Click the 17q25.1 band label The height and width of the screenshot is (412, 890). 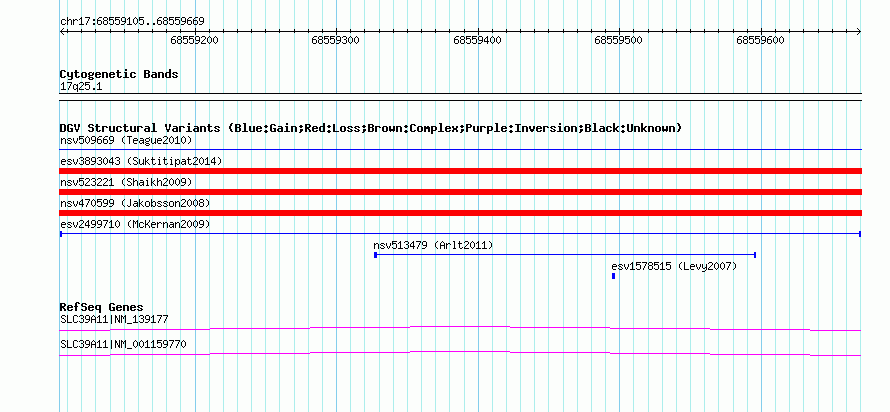click(81, 87)
